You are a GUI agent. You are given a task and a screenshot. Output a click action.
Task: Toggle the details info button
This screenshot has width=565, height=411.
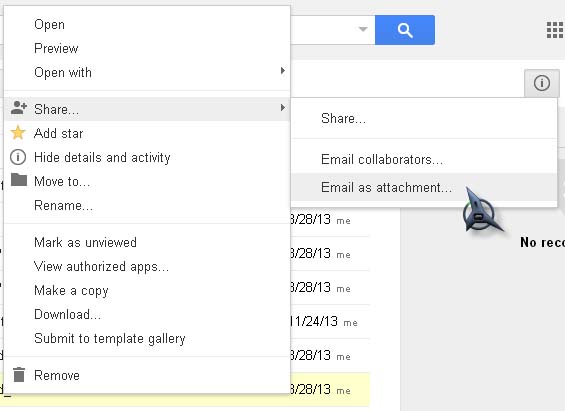(542, 83)
